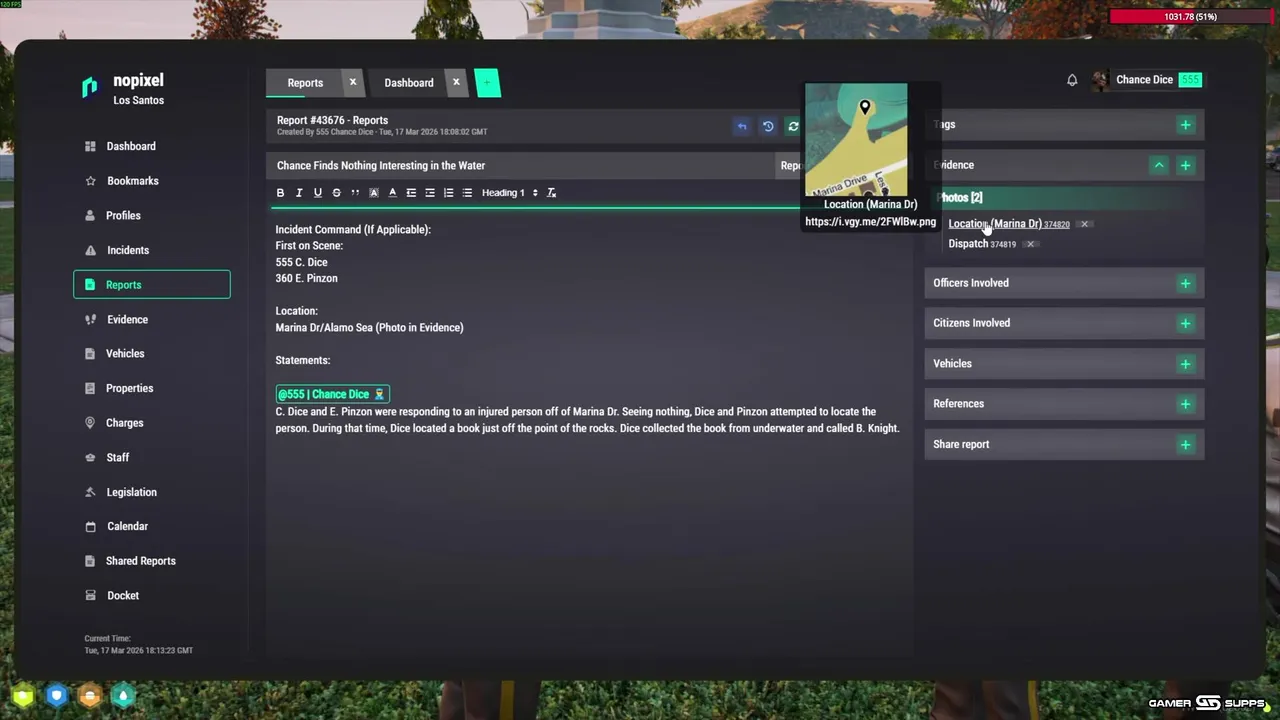Click the Report #43676 - Reports heading
Viewport: 1280px width, 720px height.
click(x=332, y=120)
